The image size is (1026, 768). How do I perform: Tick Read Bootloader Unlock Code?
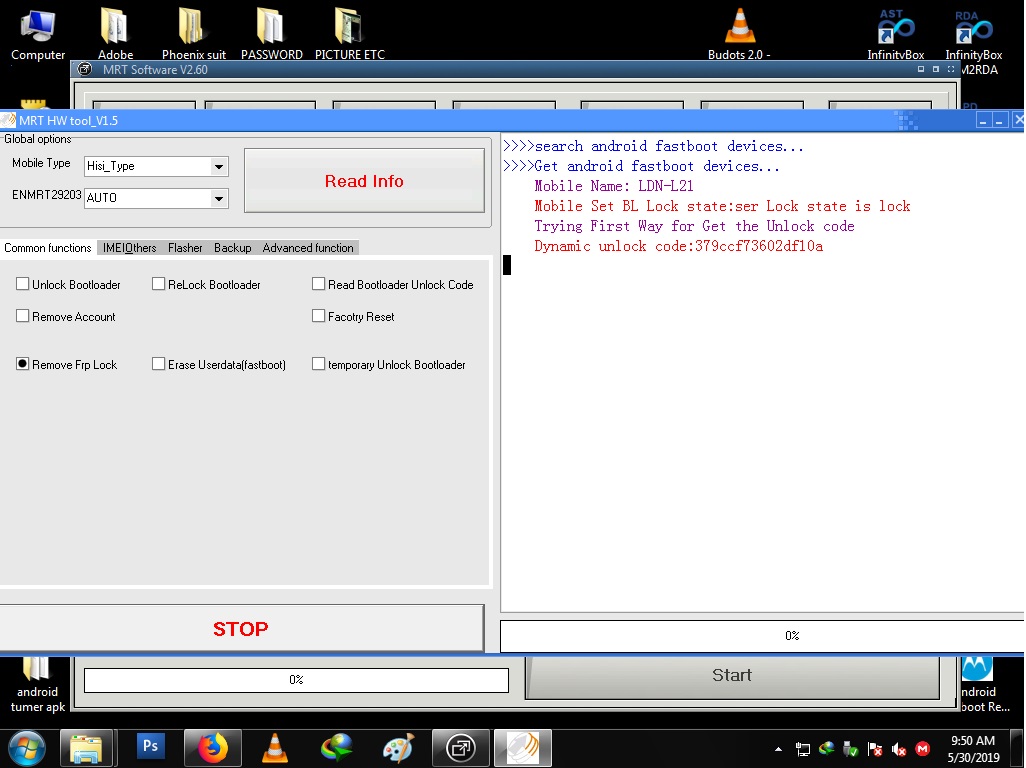pos(319,284)
